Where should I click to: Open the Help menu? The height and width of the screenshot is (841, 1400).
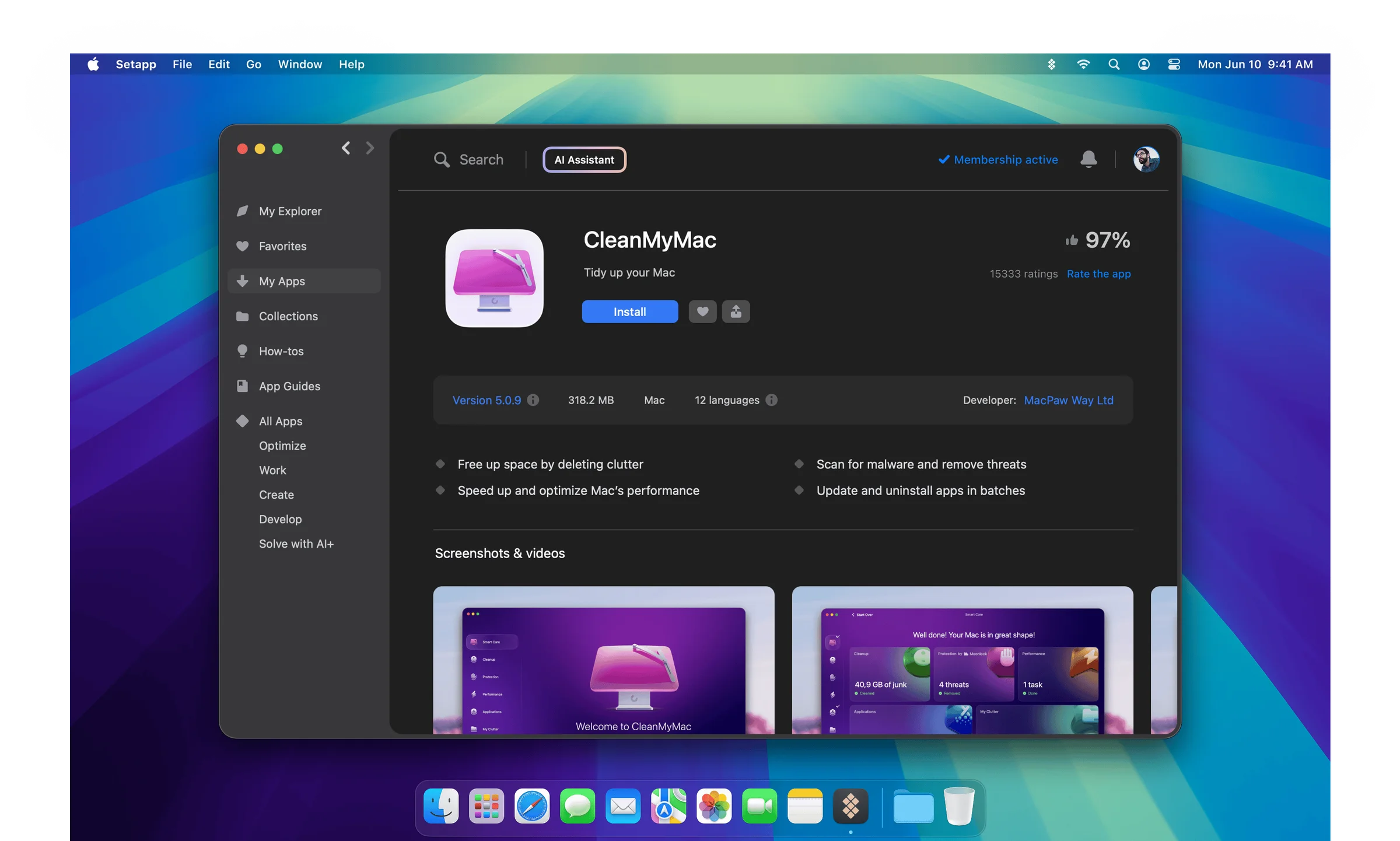coord(352,64)
